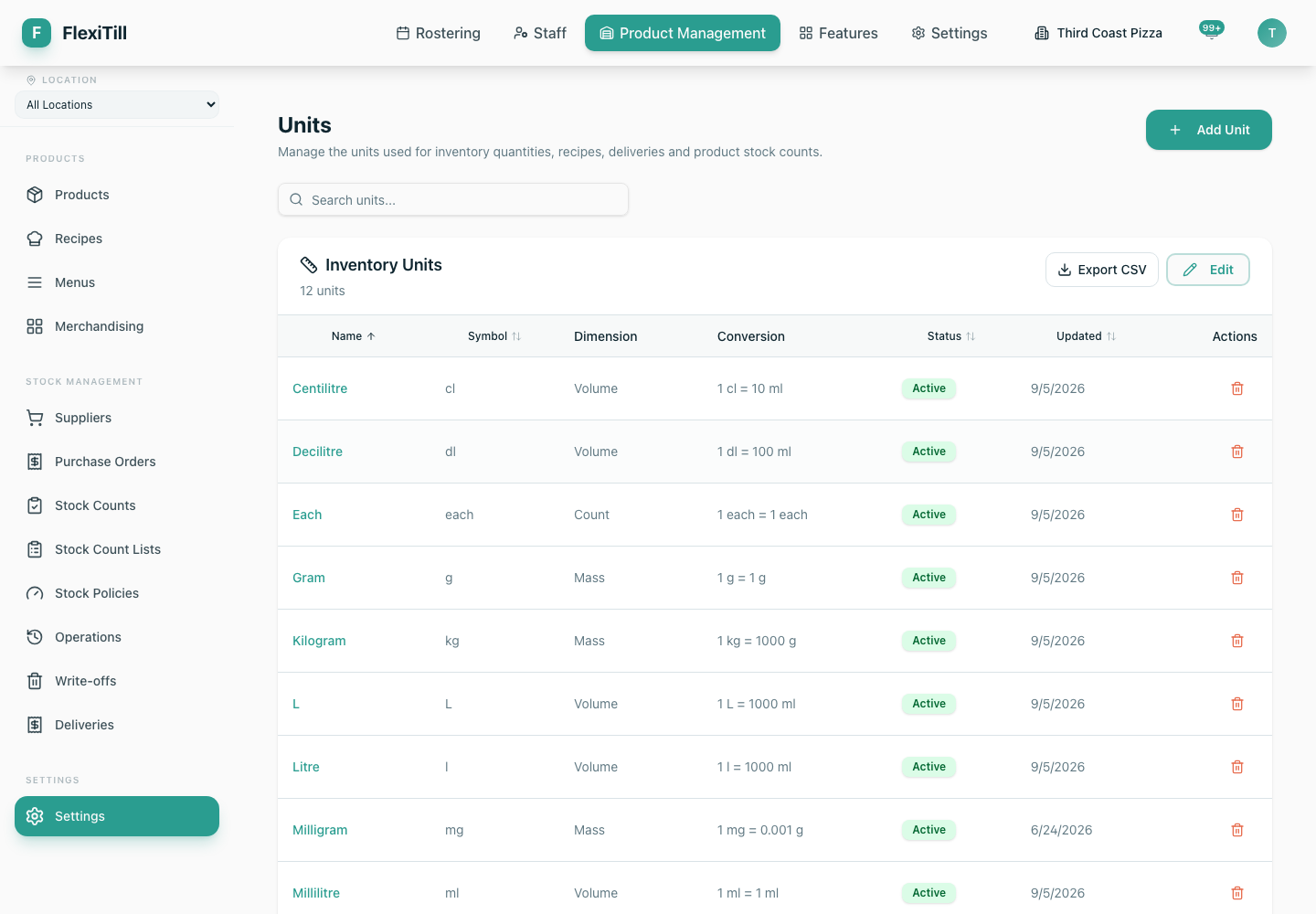The image size is (1316, 914).
Task: Click the Add Unit button
Action: (1209, 130)
